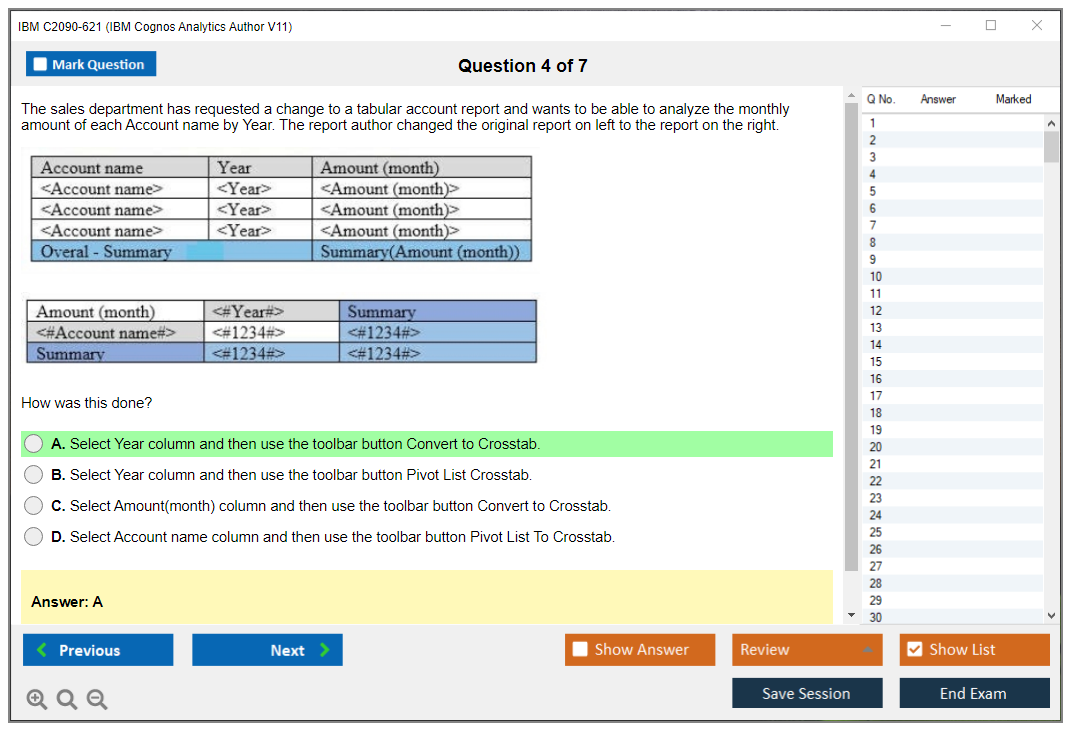This screenshot has height=735, width=1075.
Task: Toggle the Mark Question checkbox
Action: pyautogui.click(x=41, y=65)
